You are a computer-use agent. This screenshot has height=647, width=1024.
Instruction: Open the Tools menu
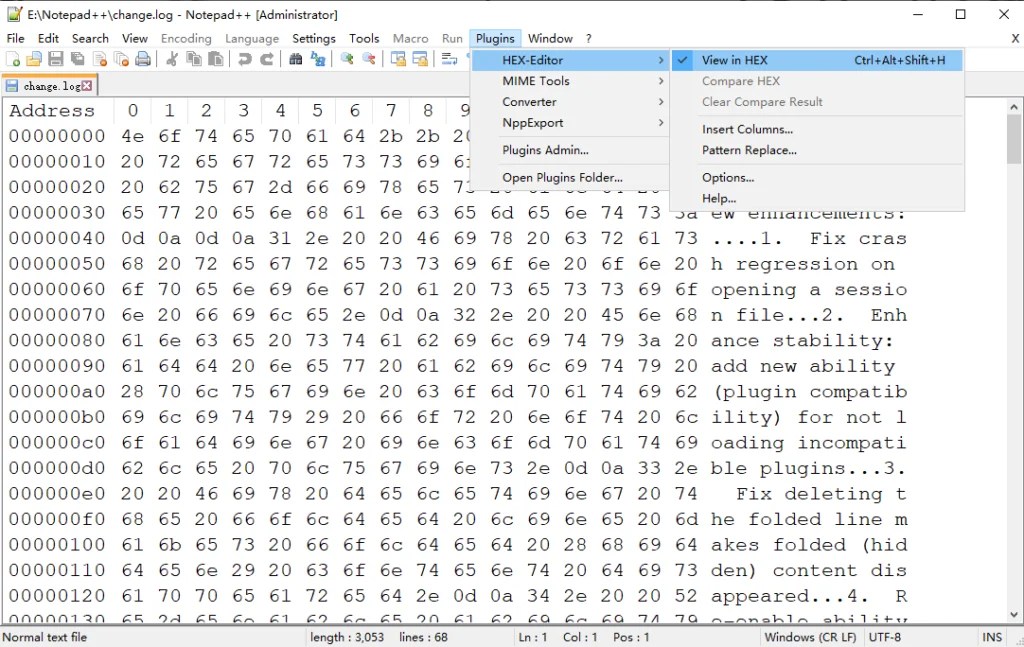coord(364,39)
